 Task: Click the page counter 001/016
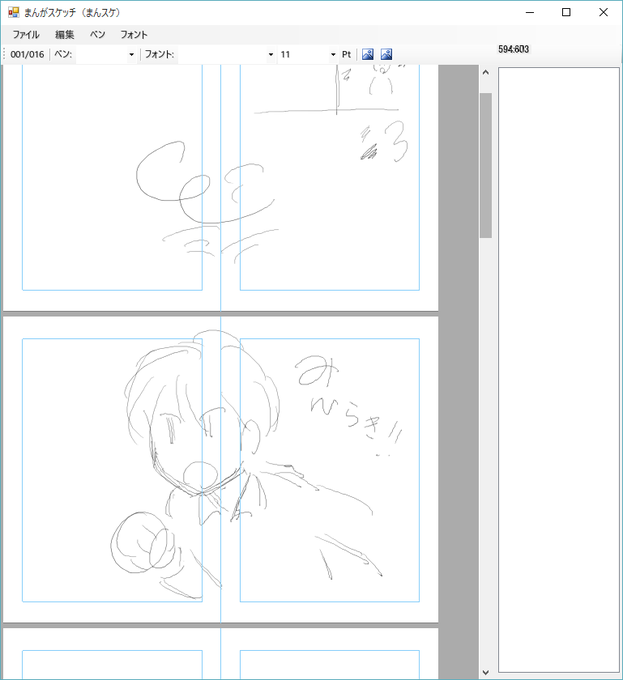[27, 55]
